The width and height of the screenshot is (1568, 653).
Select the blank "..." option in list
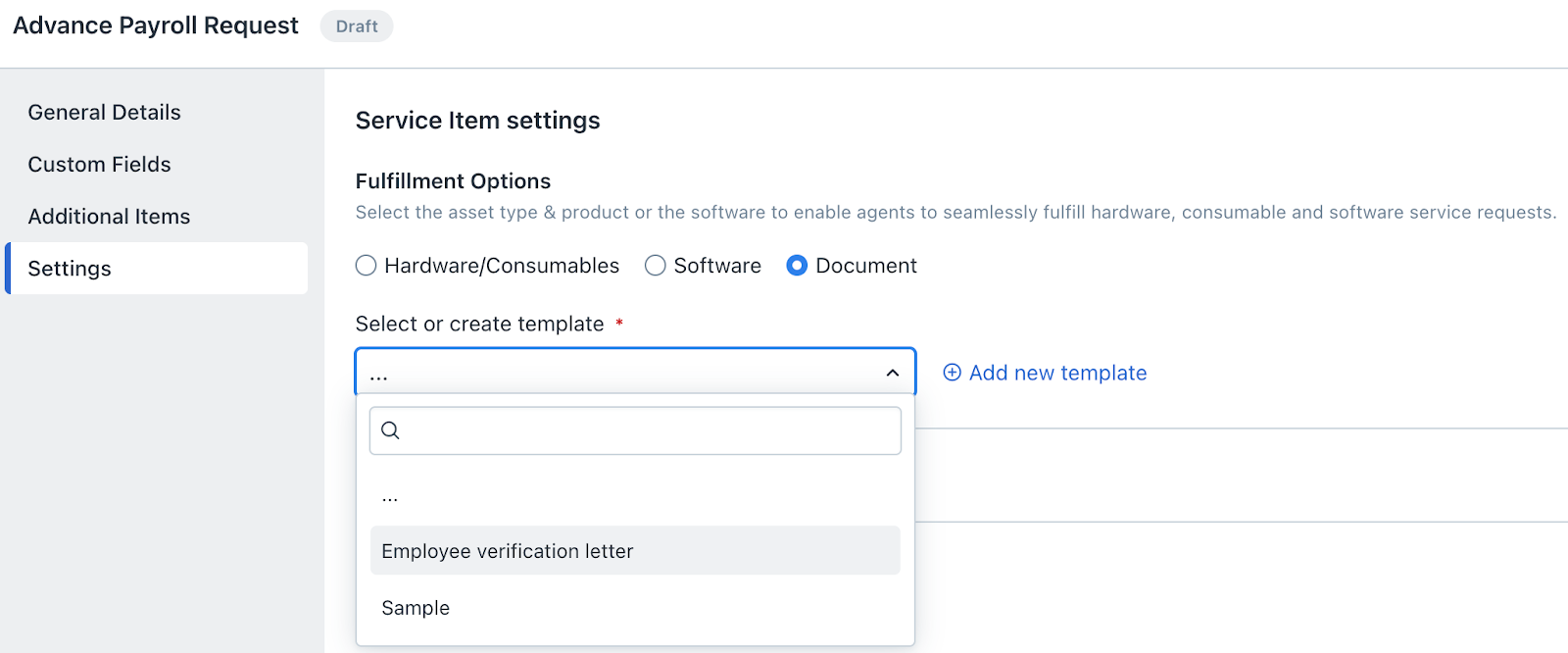click(390, 497)
